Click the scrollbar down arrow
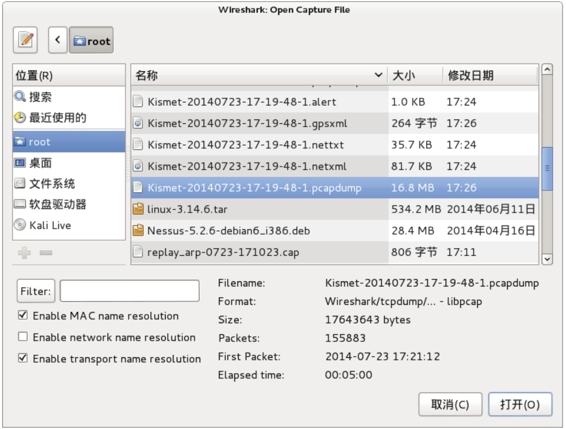Image resolution: width=566 pixels, height=429 pixels. coord(547,259)
